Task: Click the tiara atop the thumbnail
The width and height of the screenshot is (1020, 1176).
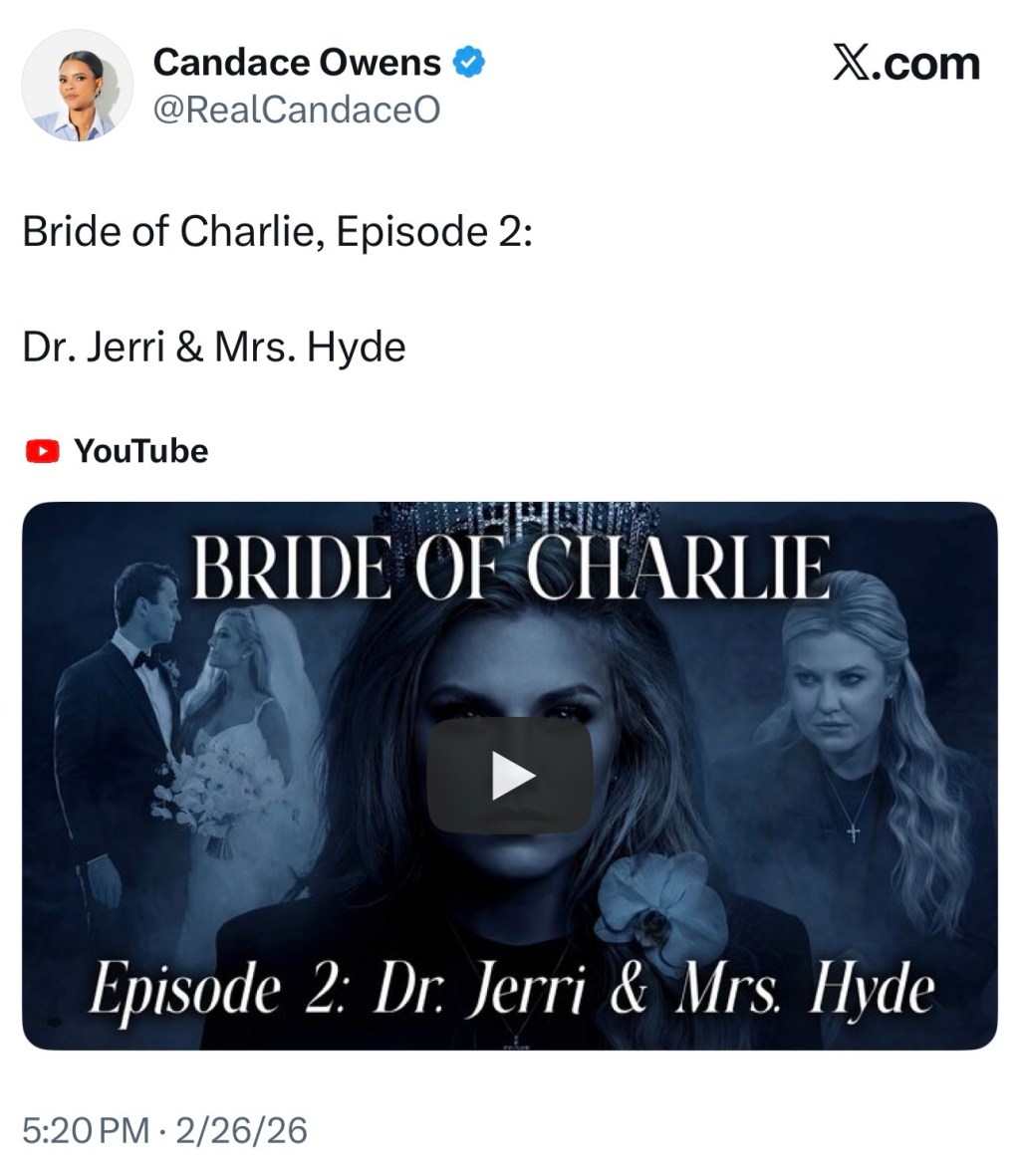Action: click(x=518, y=519)
